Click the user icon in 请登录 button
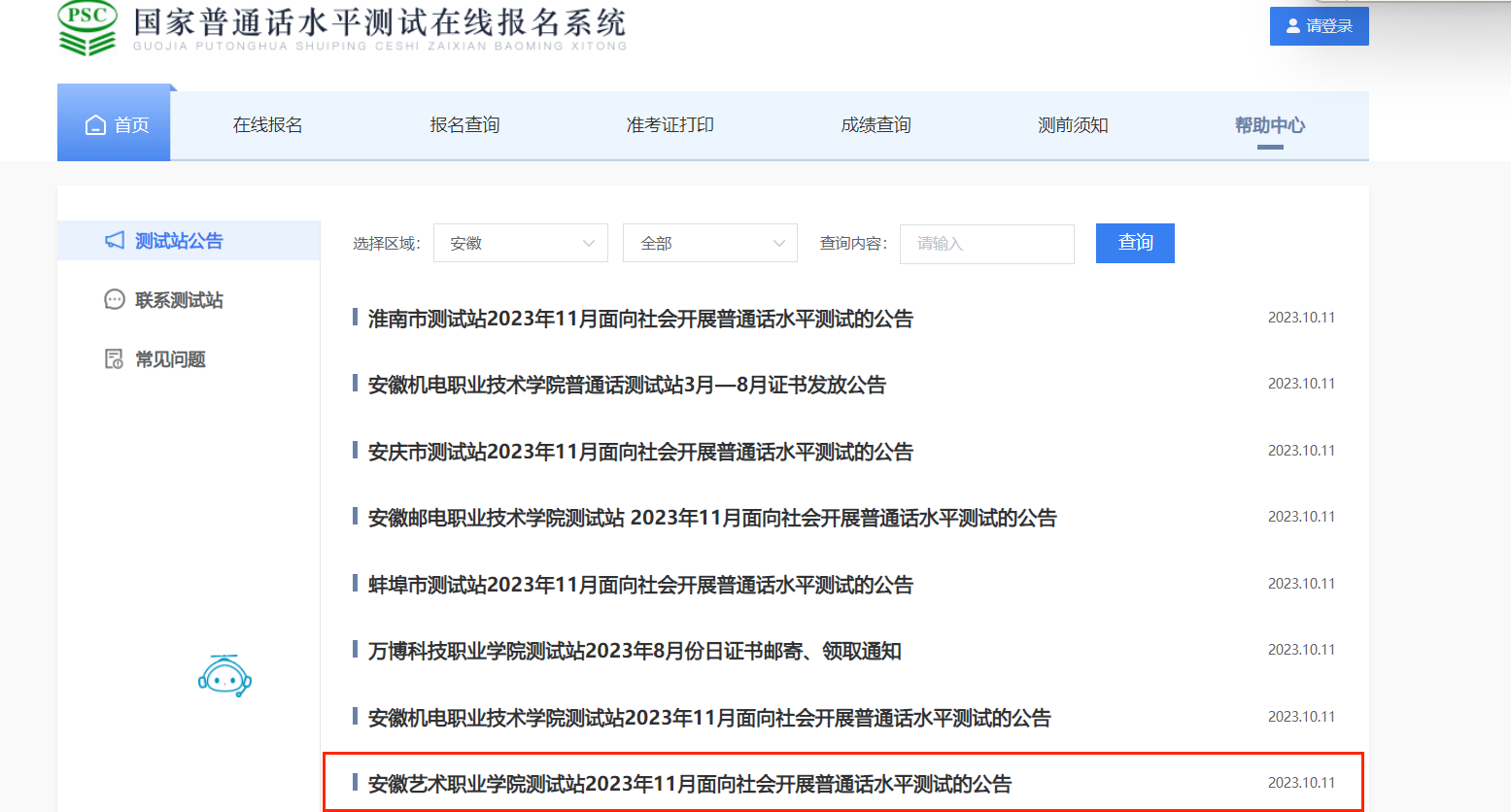This screenshot has width=1511, height=812. click(1292, 26)
